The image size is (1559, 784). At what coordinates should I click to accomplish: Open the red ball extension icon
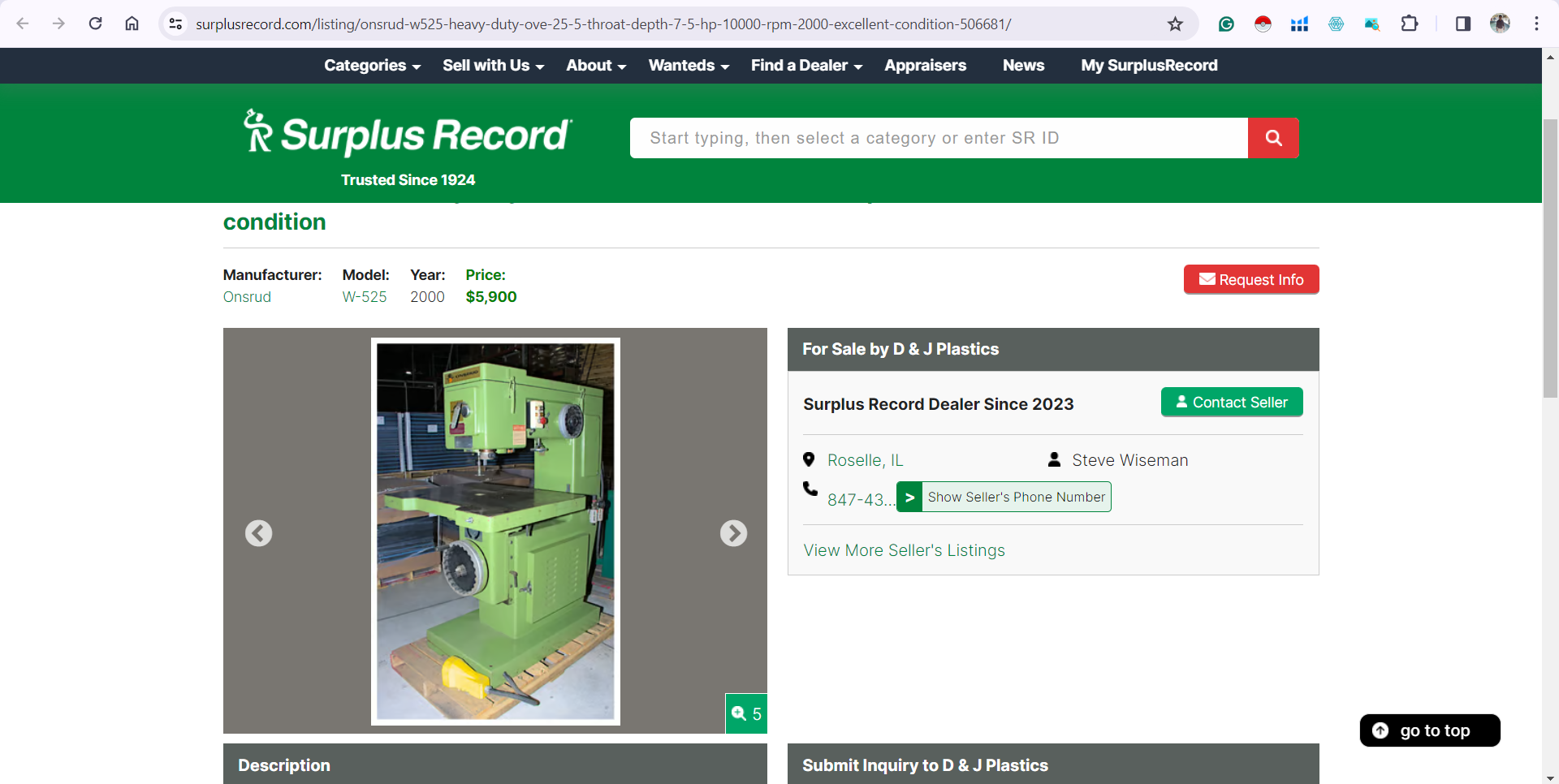pos(1263,24)
